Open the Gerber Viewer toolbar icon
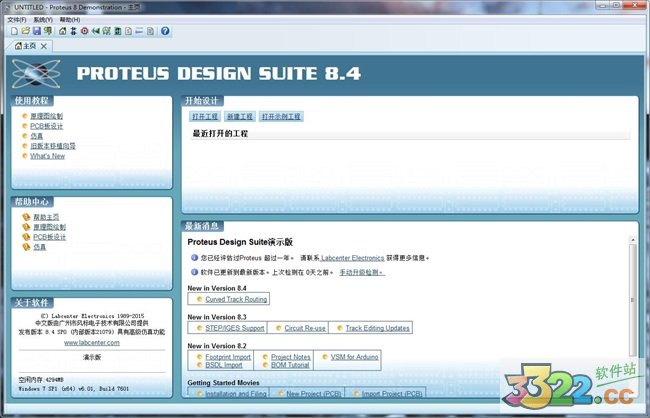Image resolution: width=650 pixels, height=418 pixels. (107, 31)
